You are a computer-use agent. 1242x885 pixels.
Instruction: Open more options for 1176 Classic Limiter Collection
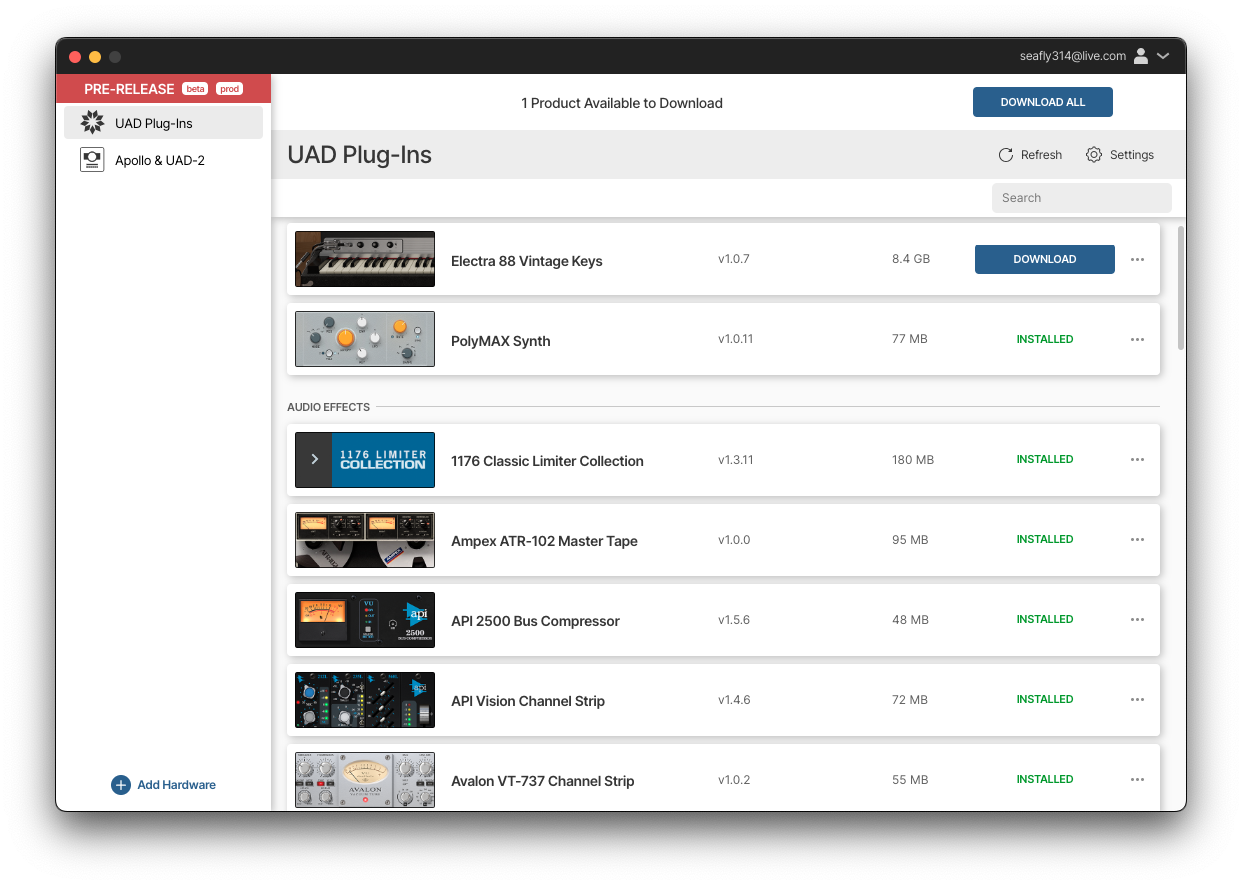tap(1137, 459)
